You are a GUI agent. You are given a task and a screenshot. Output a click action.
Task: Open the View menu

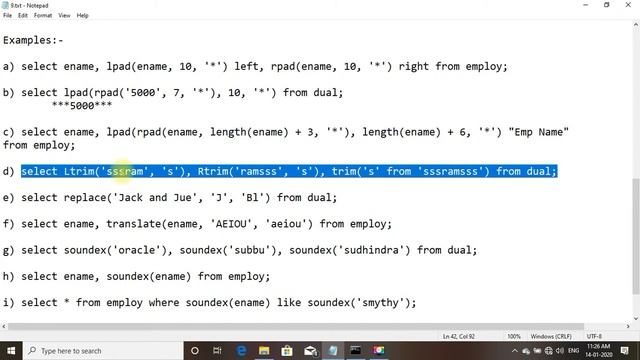(64, 16)
